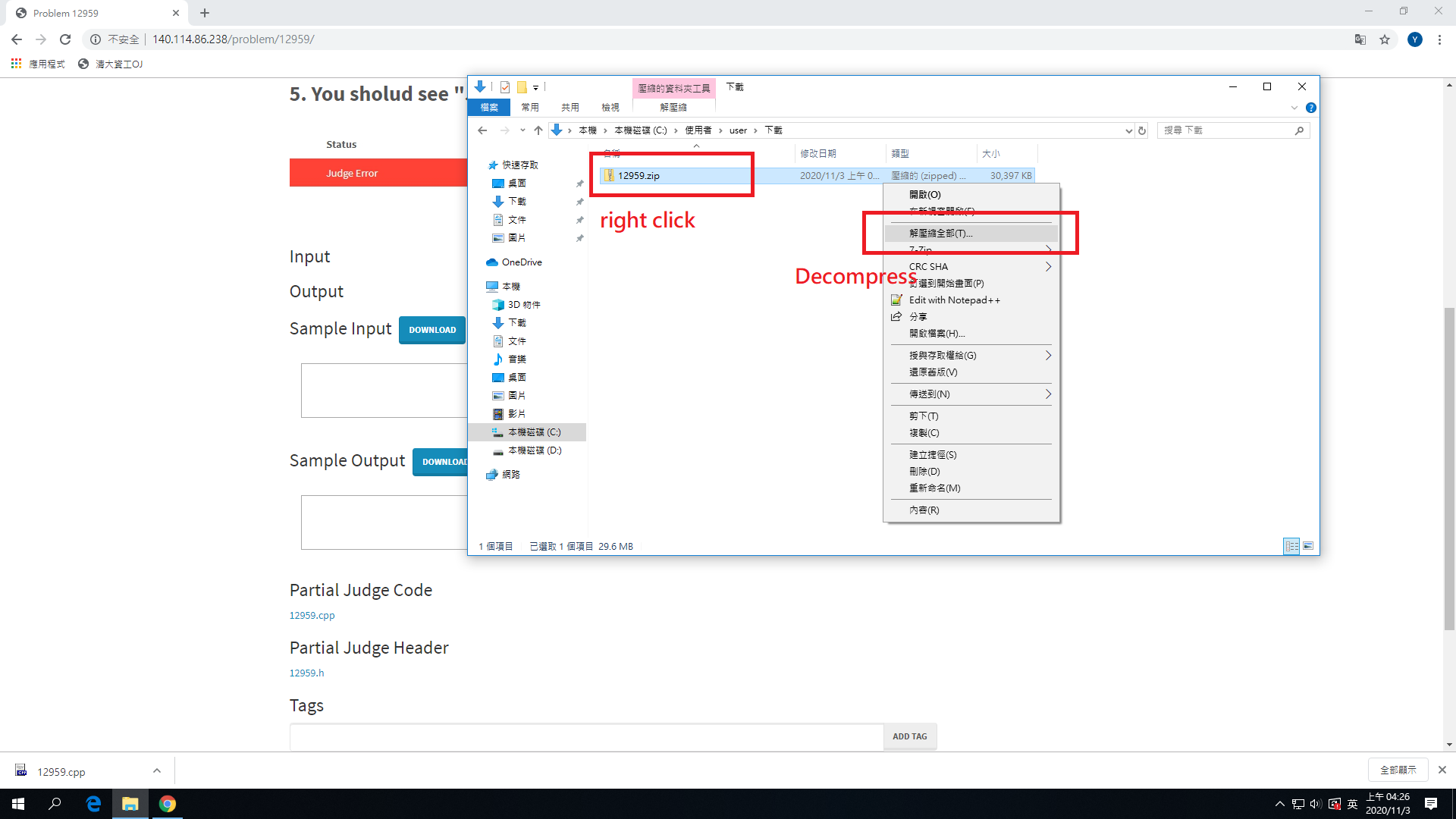The image size is (1456, 819).
Task: Open Microsoft Edge from the taskbar
Action: tap(93, 804)
